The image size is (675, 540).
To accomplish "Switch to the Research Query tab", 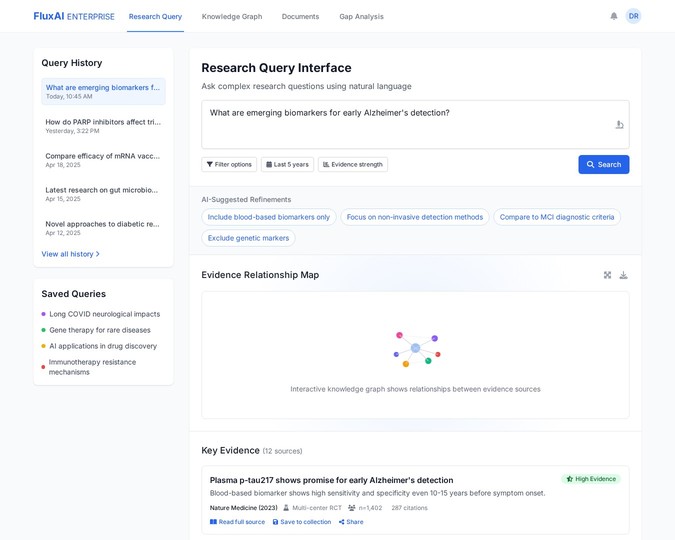I will [x=155, y=16].
